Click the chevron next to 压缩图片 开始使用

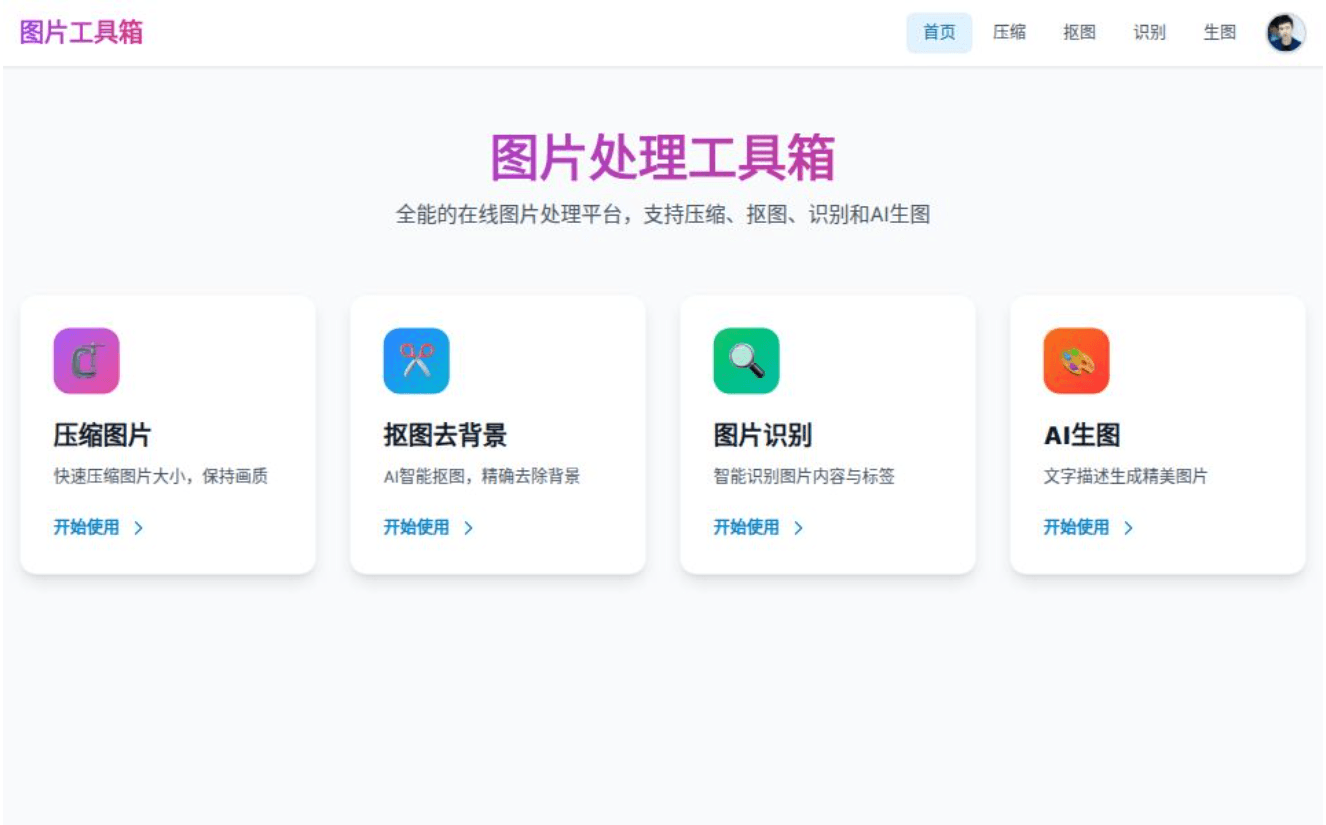pyautogui.click(x=138, y=528)
